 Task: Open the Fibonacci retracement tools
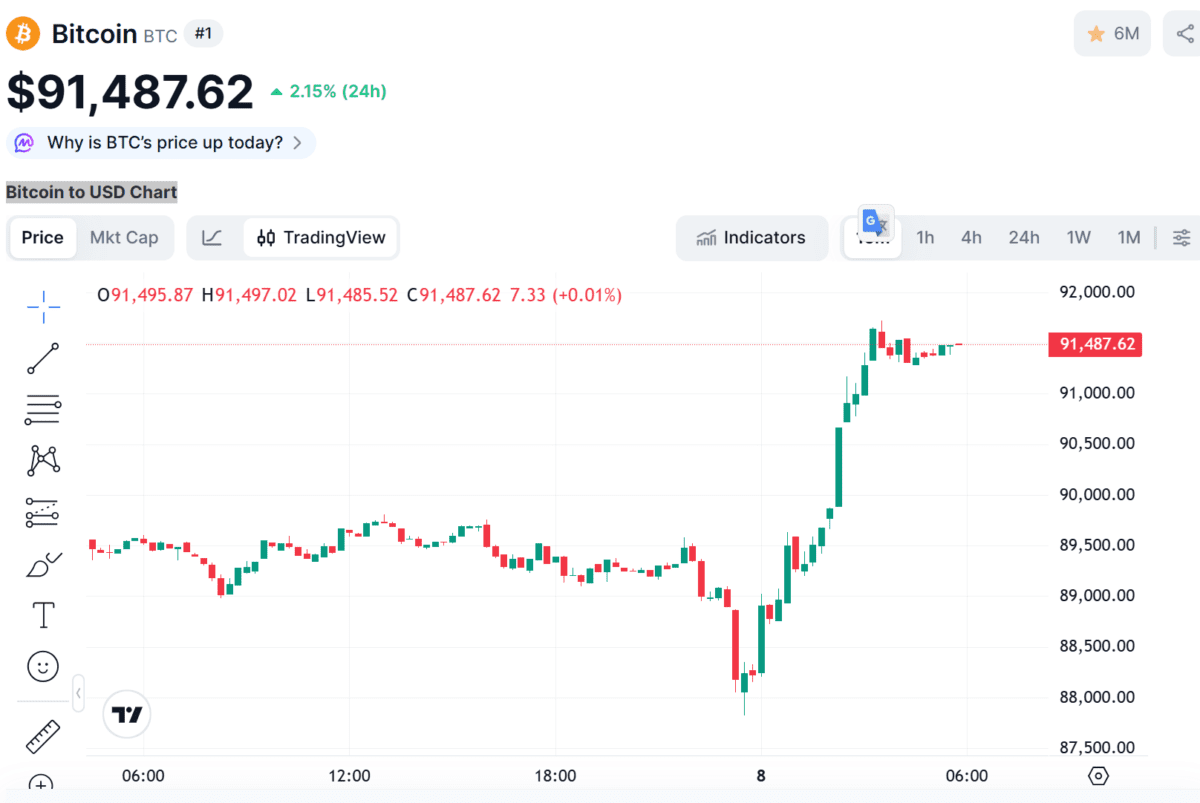point(43,409)
